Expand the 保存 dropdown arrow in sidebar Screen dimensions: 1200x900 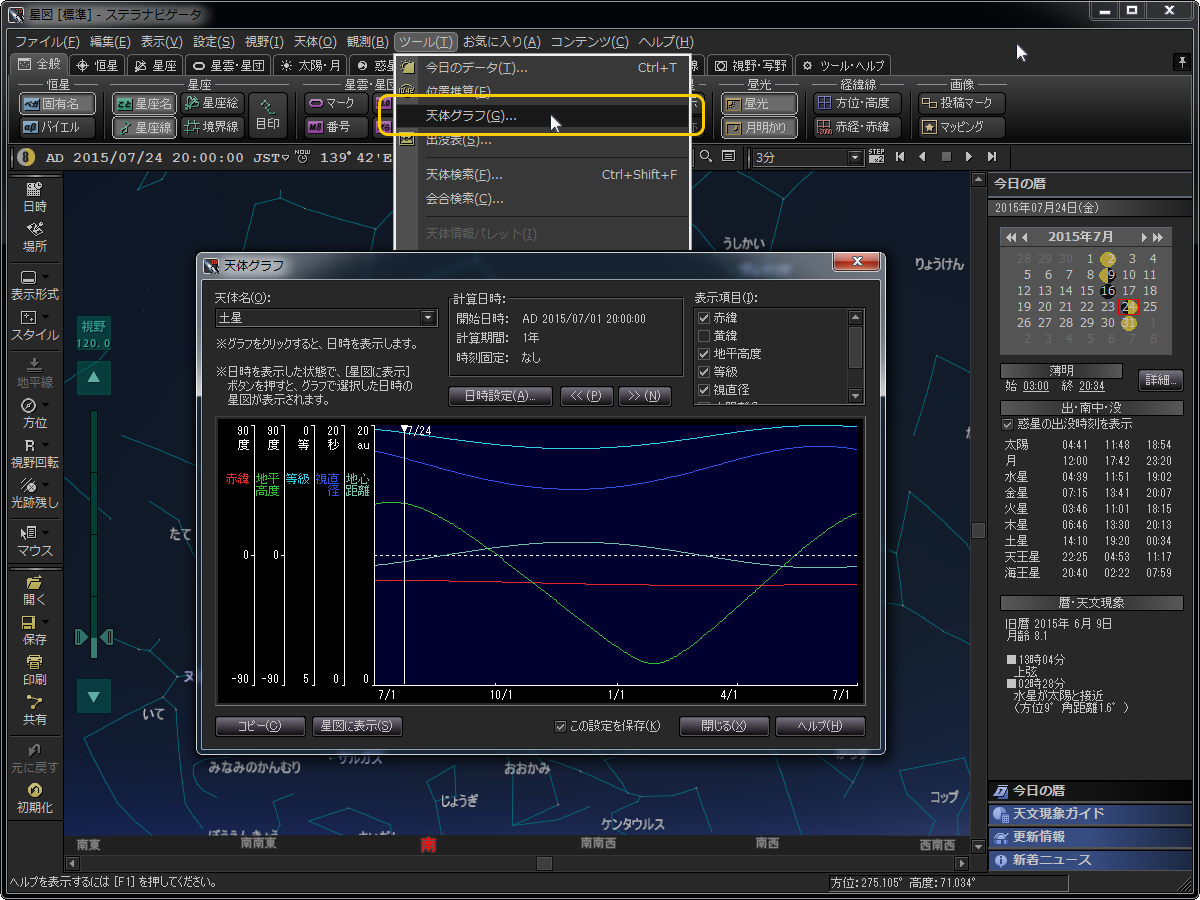point(47,622)
